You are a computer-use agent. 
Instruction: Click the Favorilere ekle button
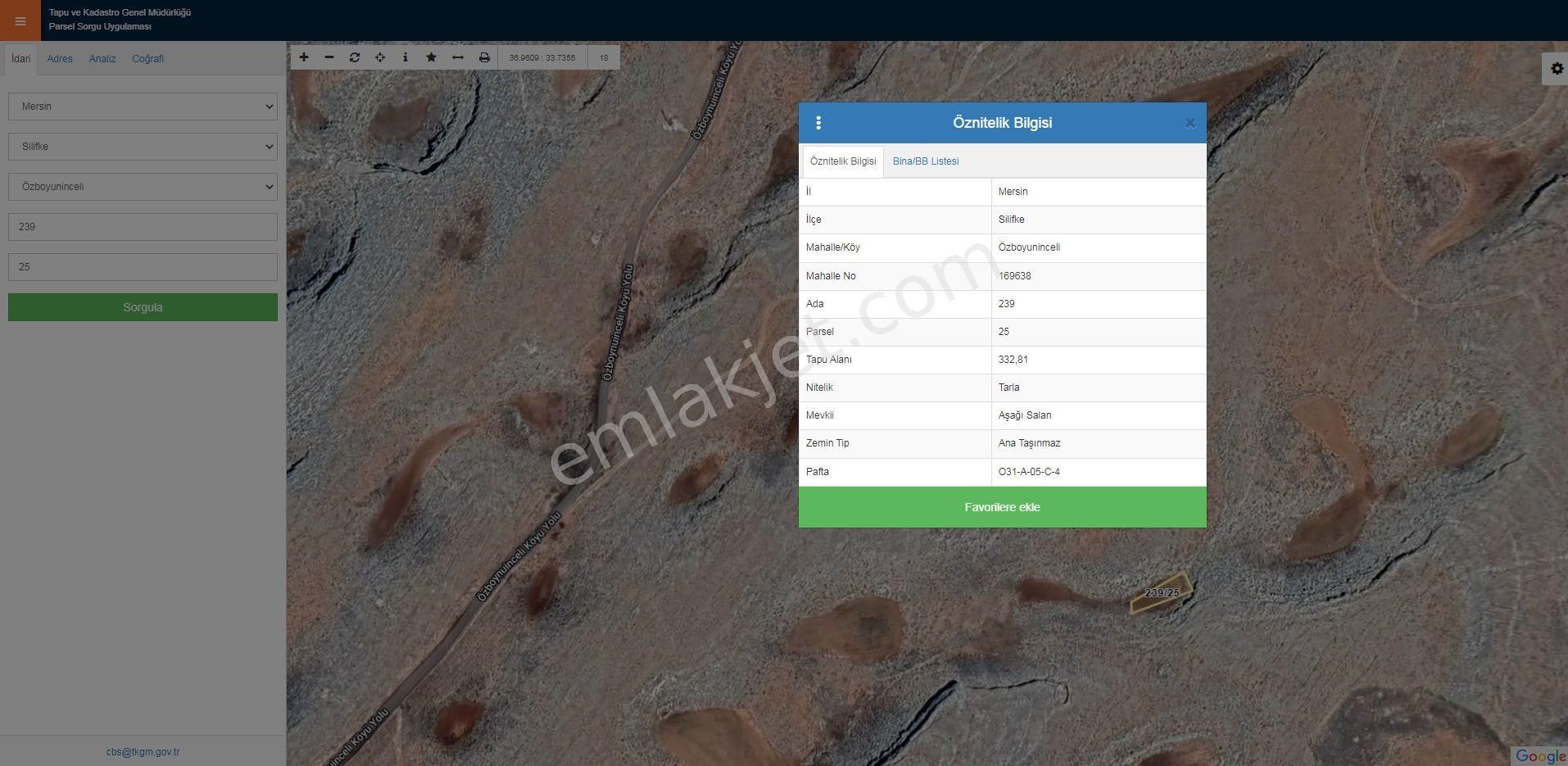pyautogui.click(x=1002, y=507)
